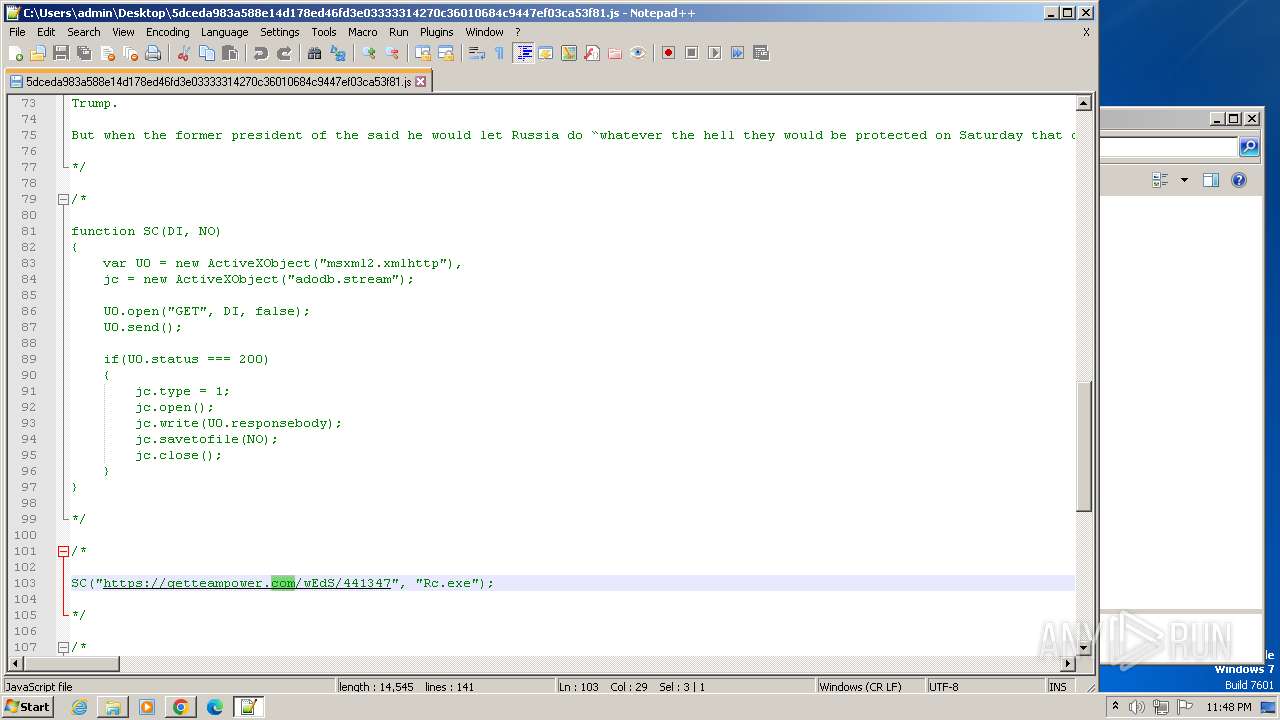Click the Redo arrow icon
The height and width of the screenshot is (720, 1280).
(284, 53)
